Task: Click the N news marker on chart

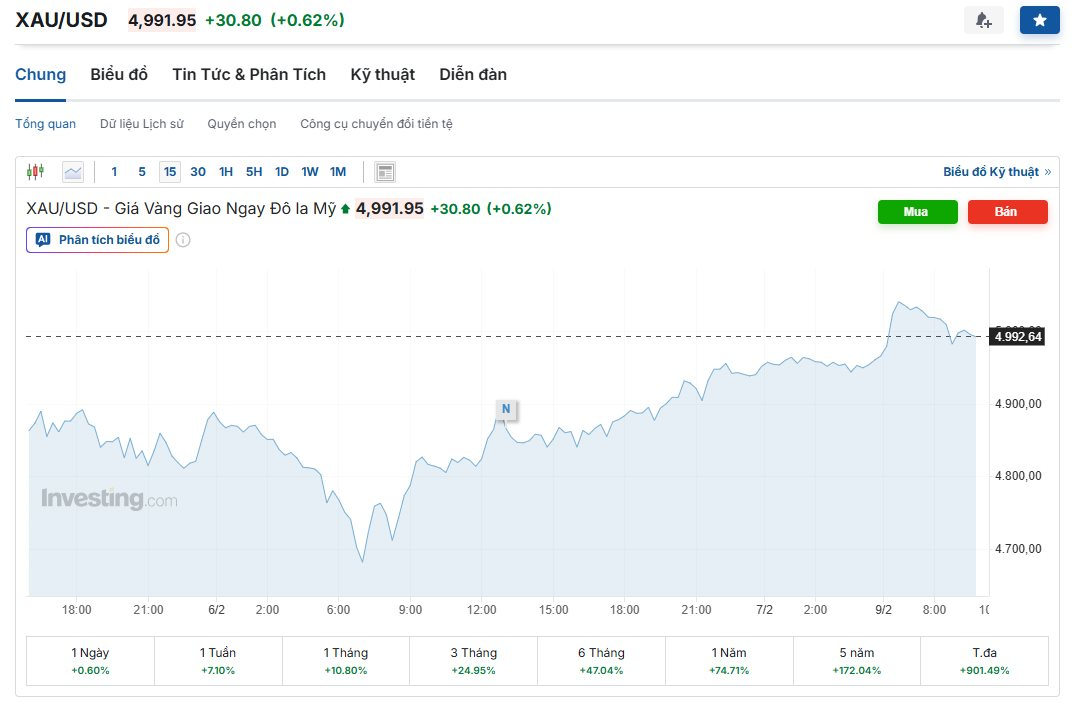Action: point(506,408)
